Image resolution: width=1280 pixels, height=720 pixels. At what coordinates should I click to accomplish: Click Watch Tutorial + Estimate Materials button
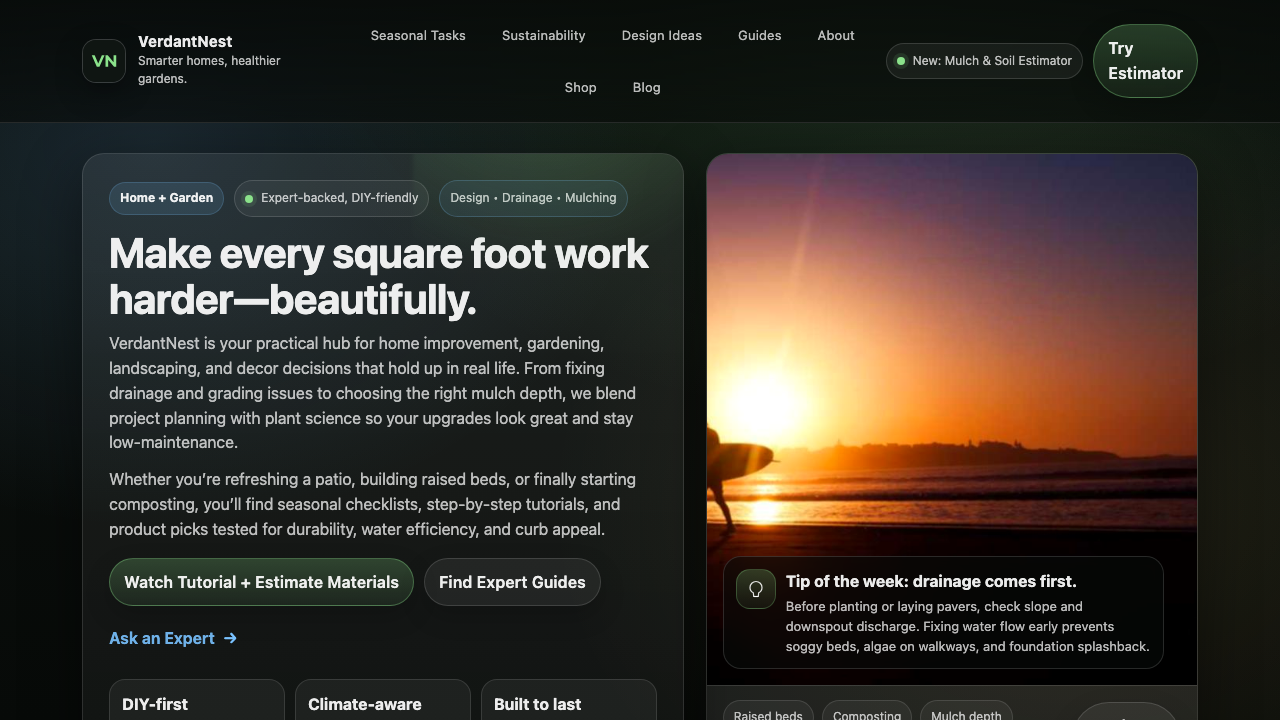point(261,582)
